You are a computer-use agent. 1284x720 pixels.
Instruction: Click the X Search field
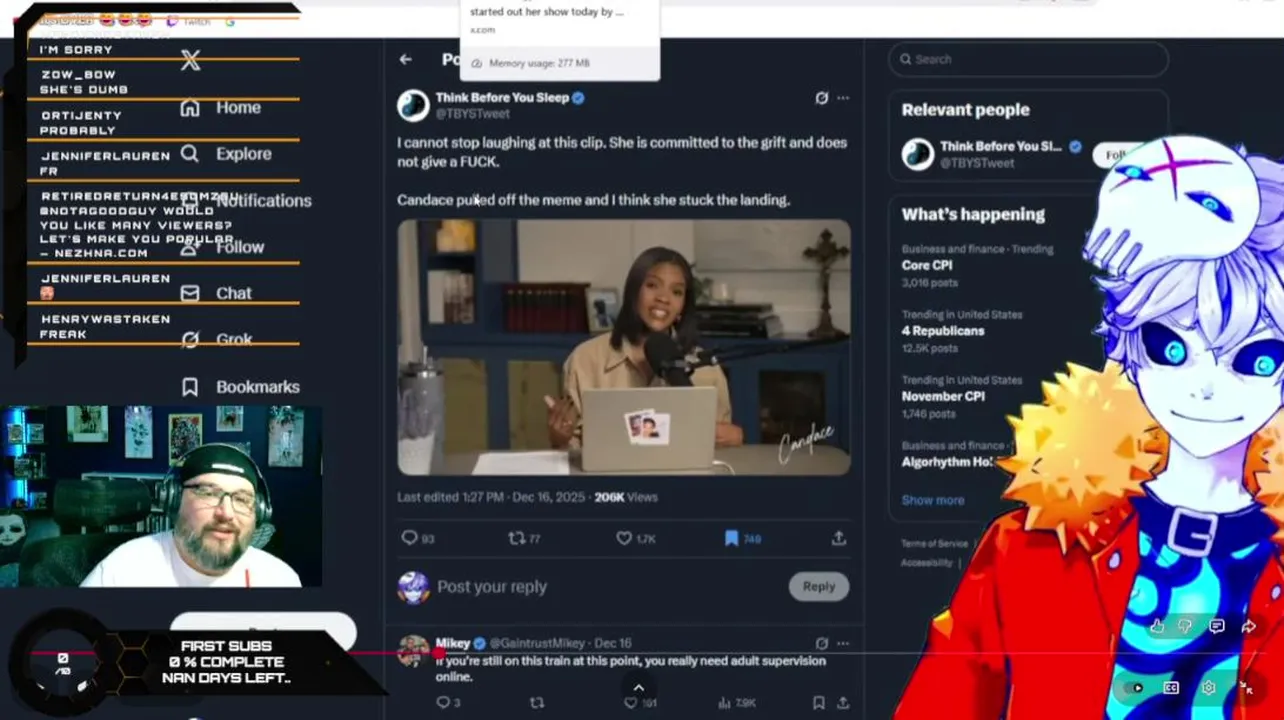[1028, 59]
